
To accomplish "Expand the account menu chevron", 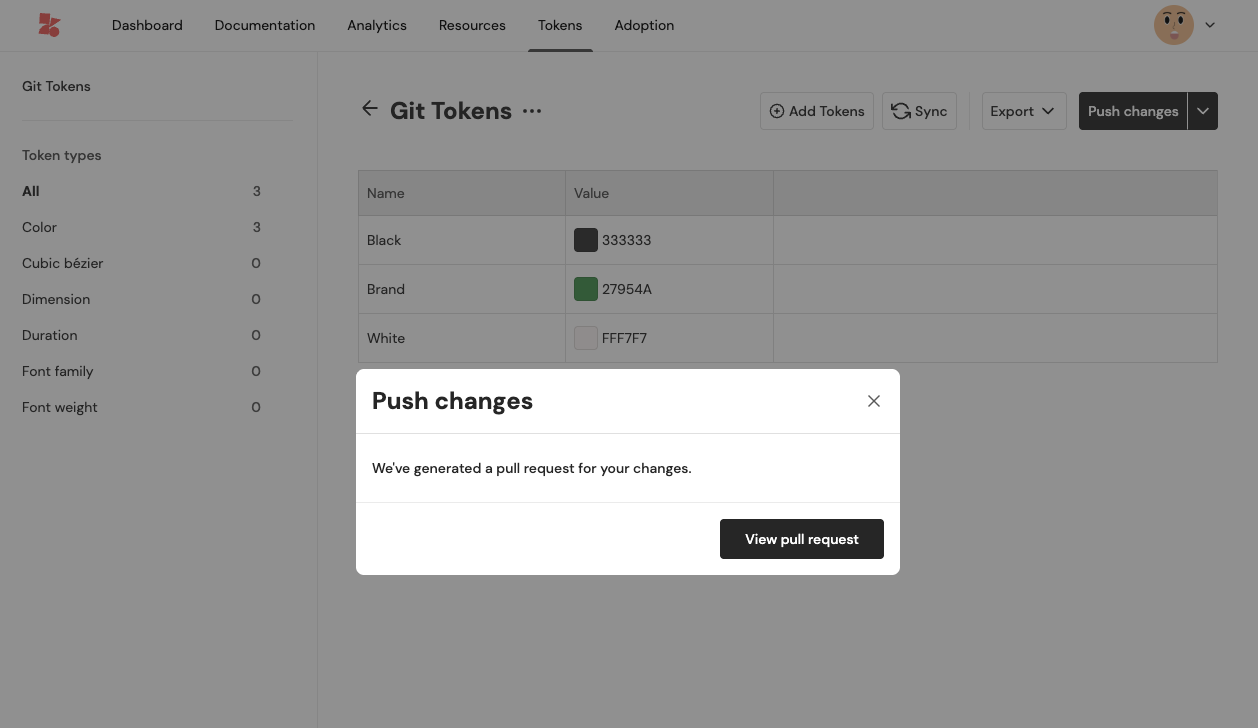I will (1210, 25).
